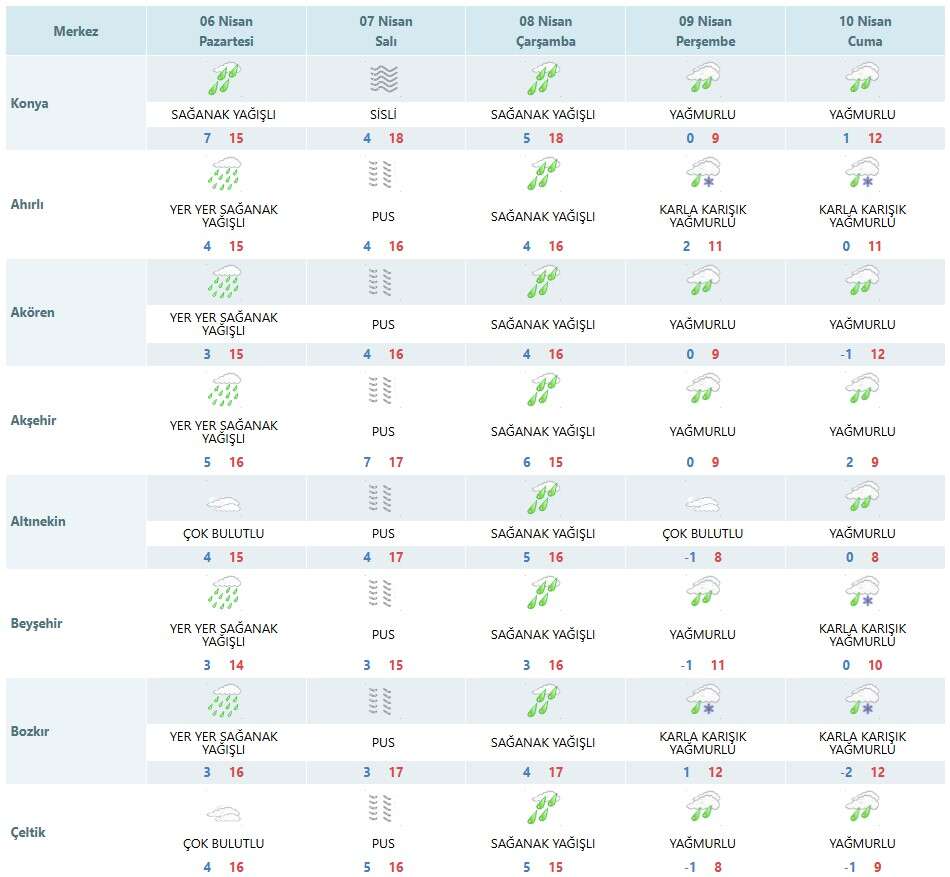Click Konya's Tuesday fog (Sisli) icon
This screenshot has width=950, height=877.
(x=383, y=78)
